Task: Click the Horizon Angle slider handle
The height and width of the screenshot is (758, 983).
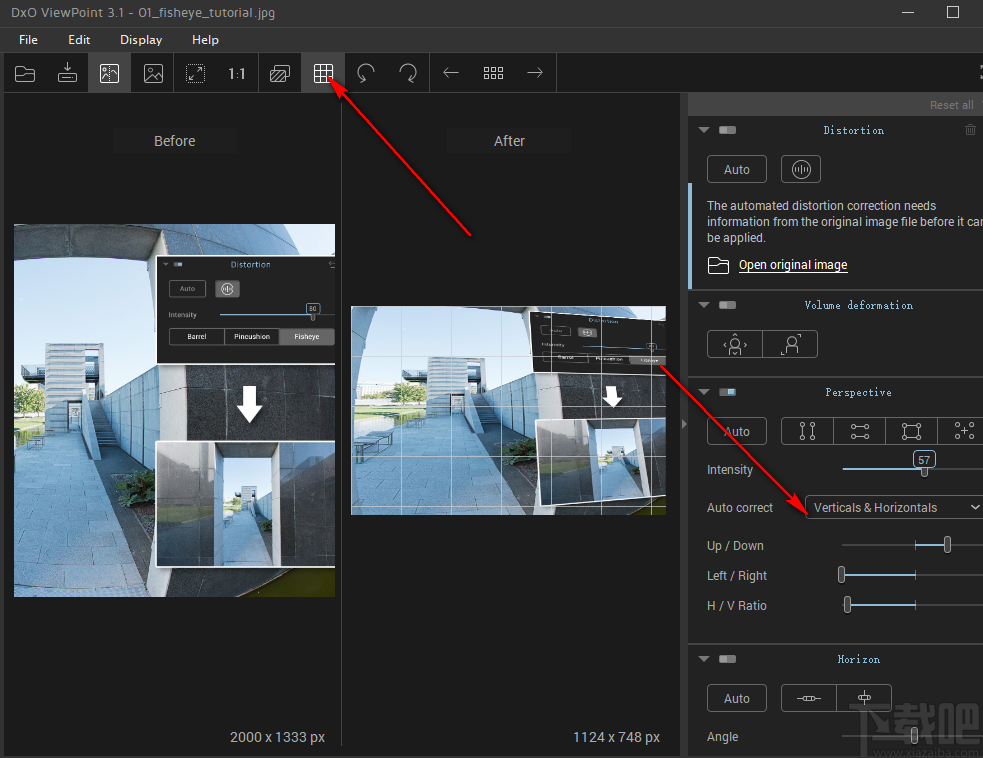Action: tap(915, 735)
